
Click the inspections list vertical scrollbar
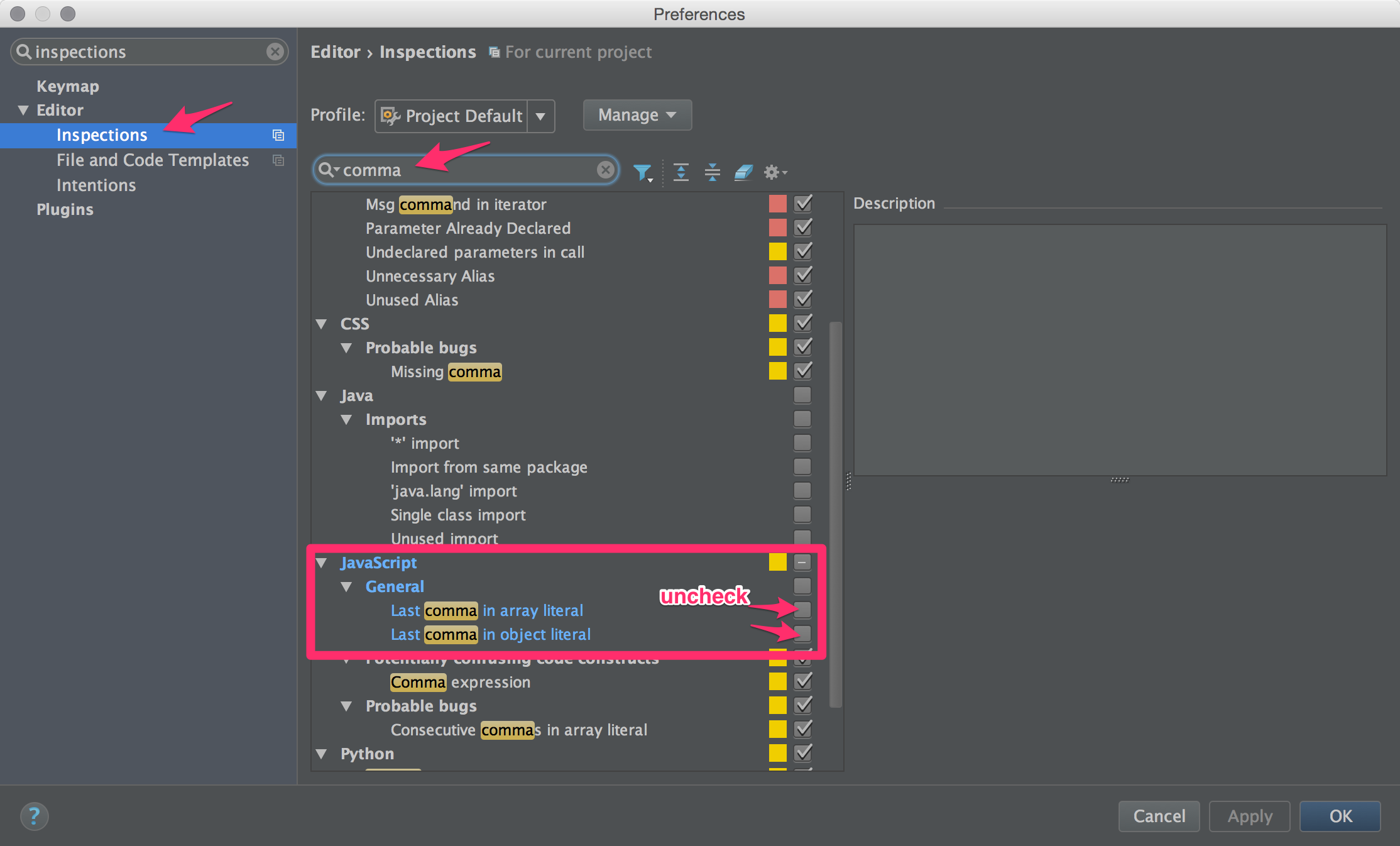click(x=835, y=514)
